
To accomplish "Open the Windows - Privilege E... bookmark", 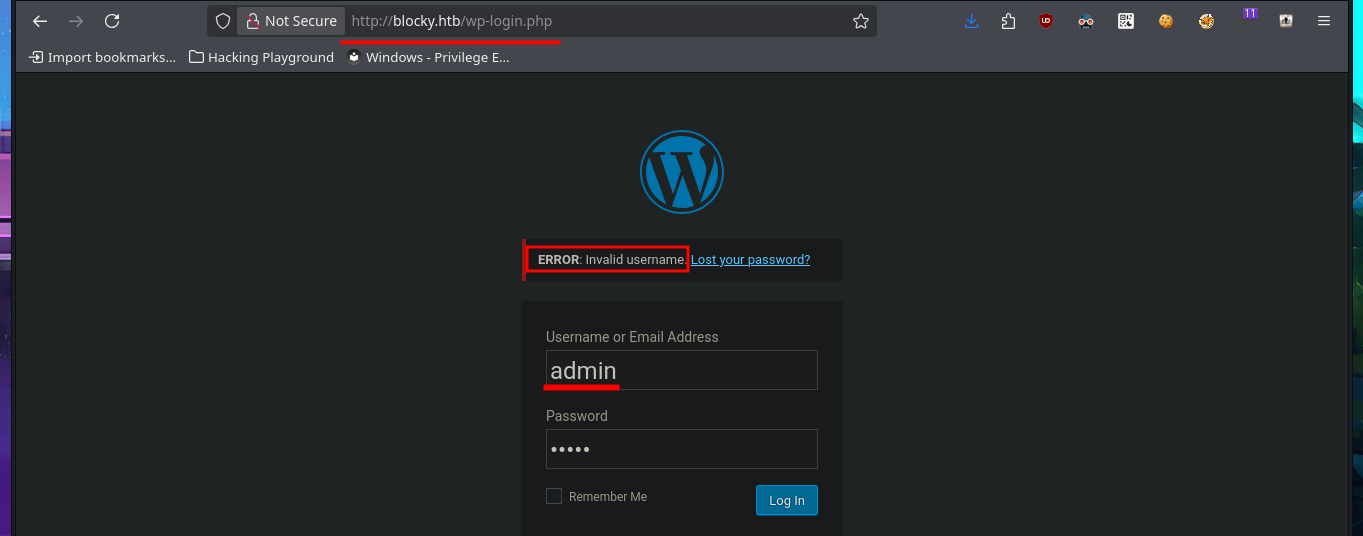I will [x=428, y=57].
